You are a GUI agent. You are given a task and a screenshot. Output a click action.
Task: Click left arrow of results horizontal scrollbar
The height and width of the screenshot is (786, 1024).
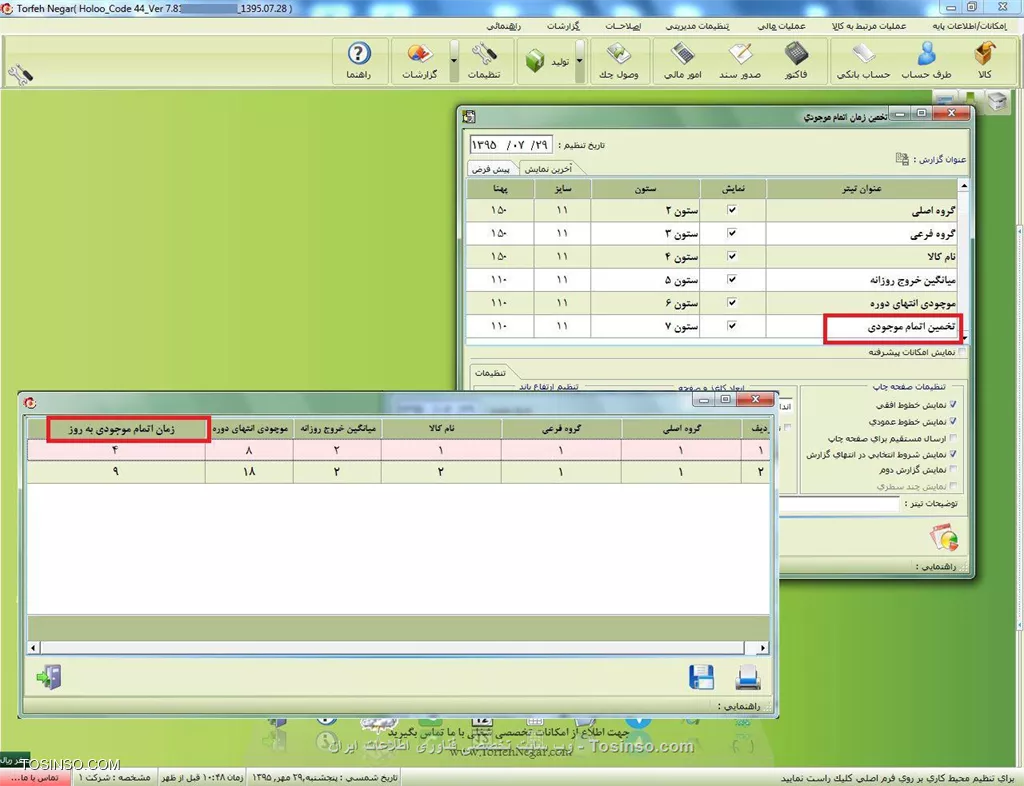click(x=34, y=648)
